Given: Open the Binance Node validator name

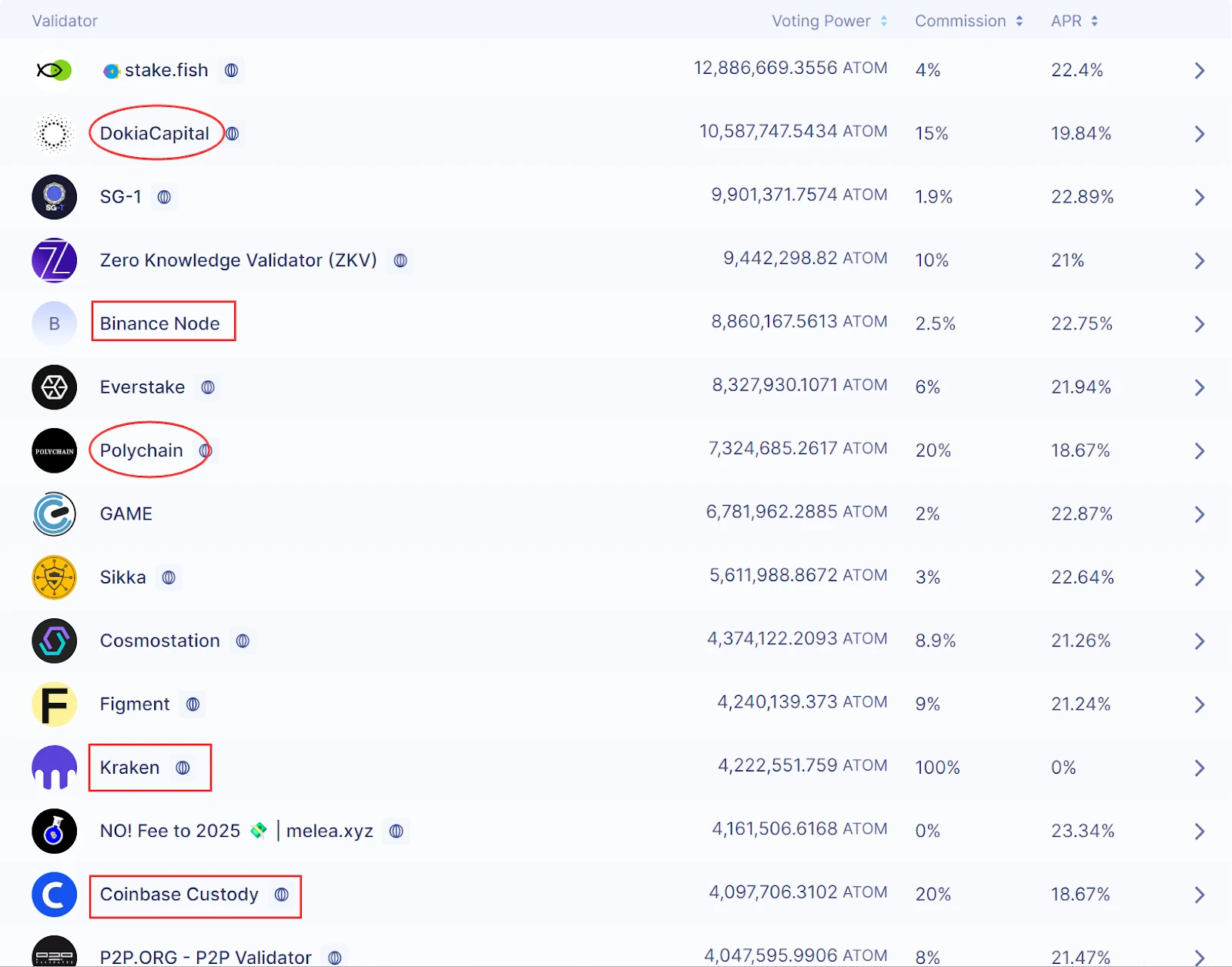Looking at the screenshot, I should [160, 324].
